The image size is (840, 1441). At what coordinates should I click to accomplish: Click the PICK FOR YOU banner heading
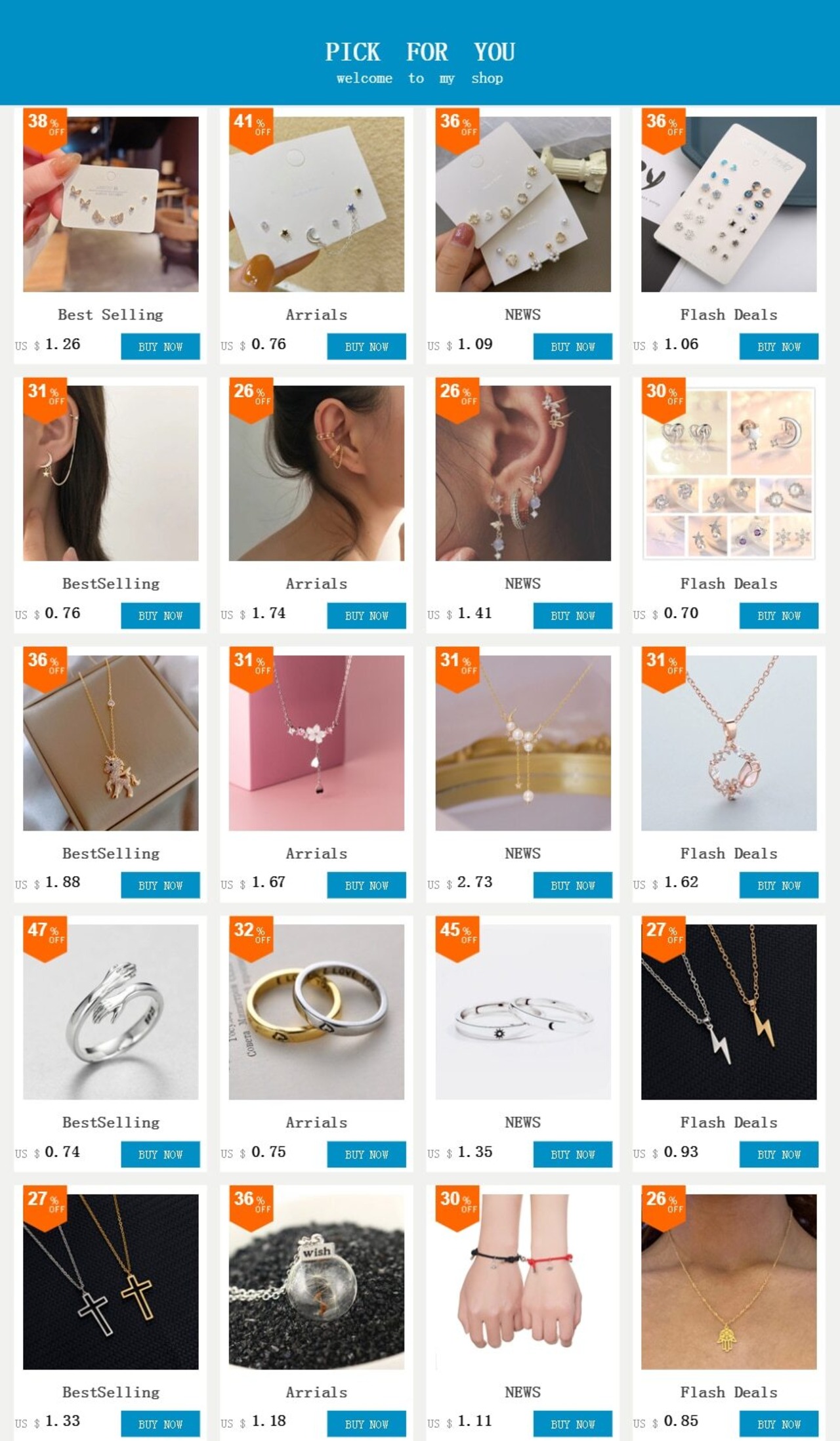420,52
